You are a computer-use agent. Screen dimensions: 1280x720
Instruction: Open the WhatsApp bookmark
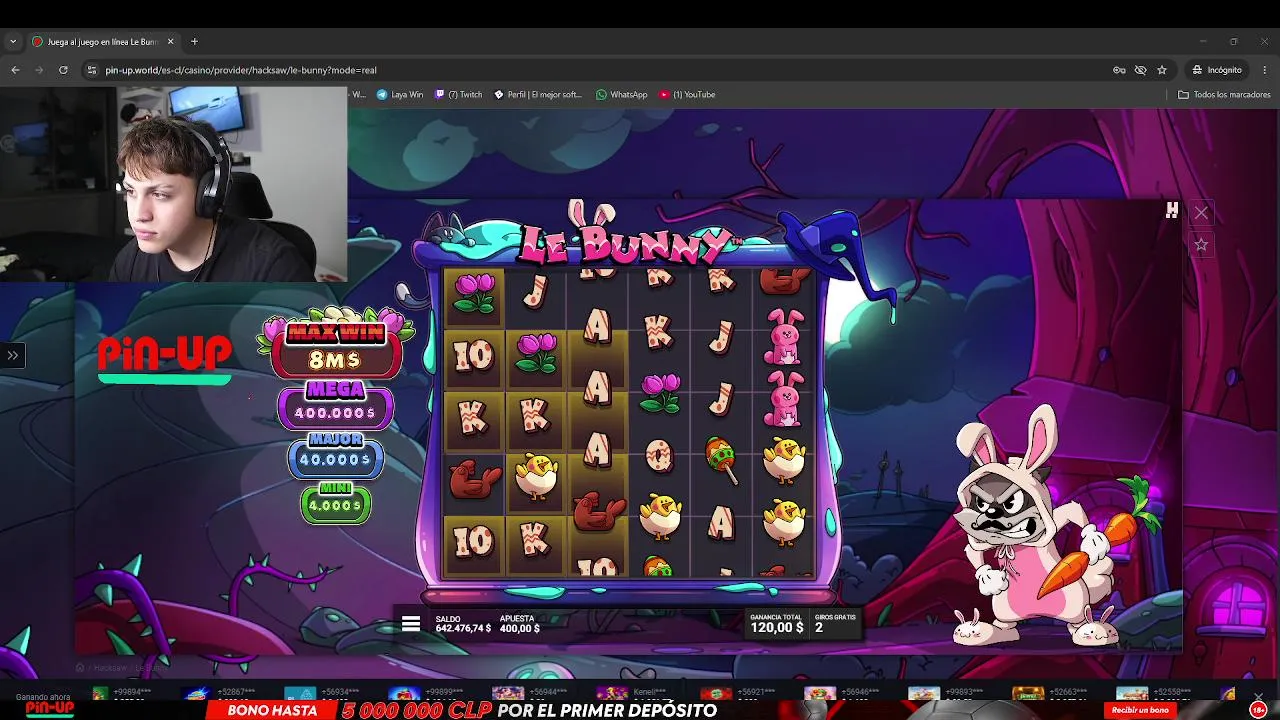click(621, 95)
